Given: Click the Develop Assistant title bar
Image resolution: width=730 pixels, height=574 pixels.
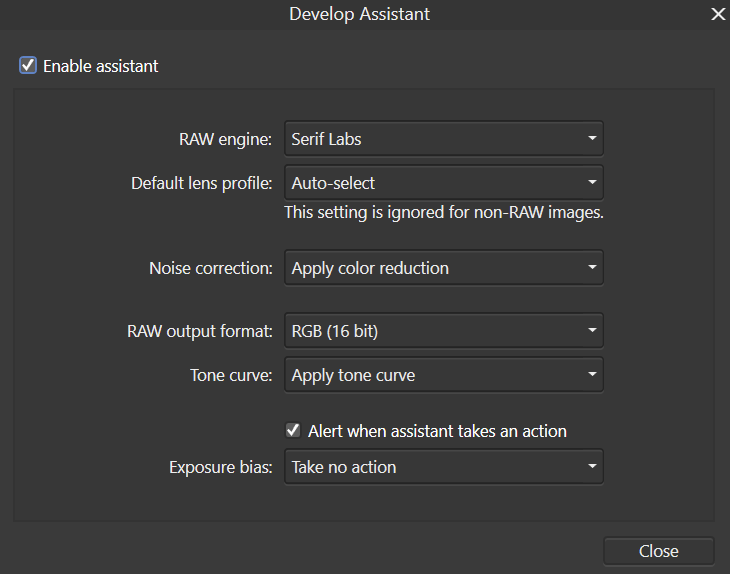Looking at the screenshot, I should tap(359, 14).
